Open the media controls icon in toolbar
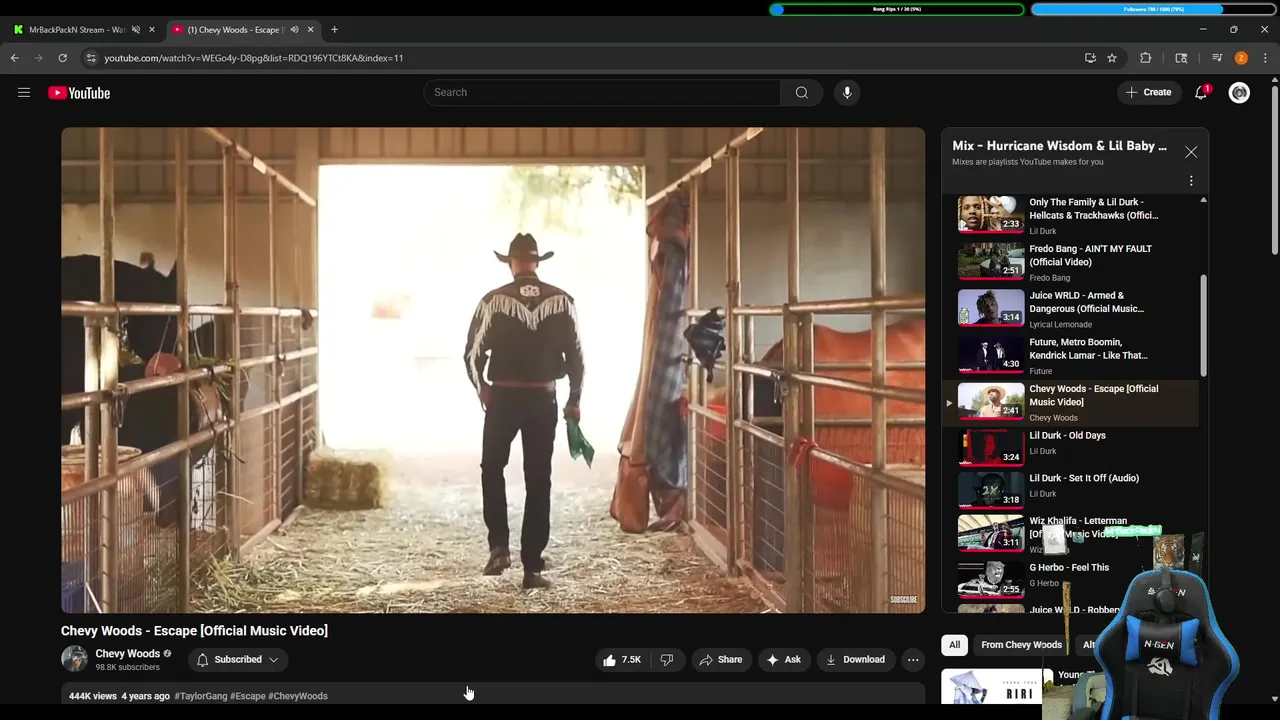1280x720 pixels. coord(1217,58)
